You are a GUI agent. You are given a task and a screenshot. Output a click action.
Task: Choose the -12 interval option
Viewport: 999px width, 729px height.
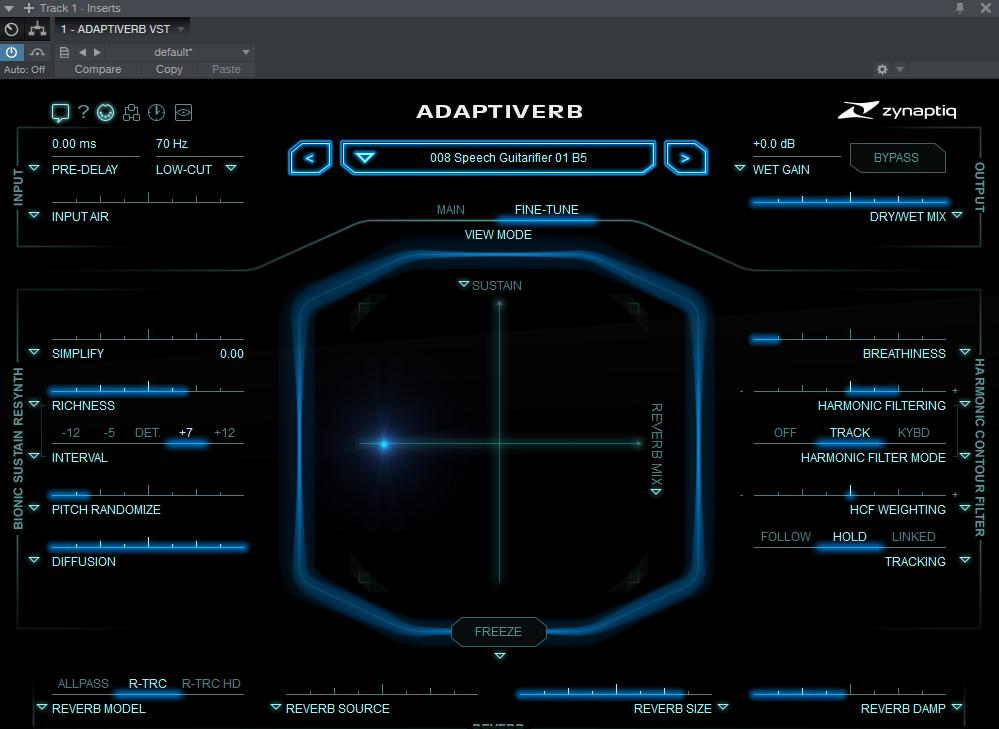71,433
